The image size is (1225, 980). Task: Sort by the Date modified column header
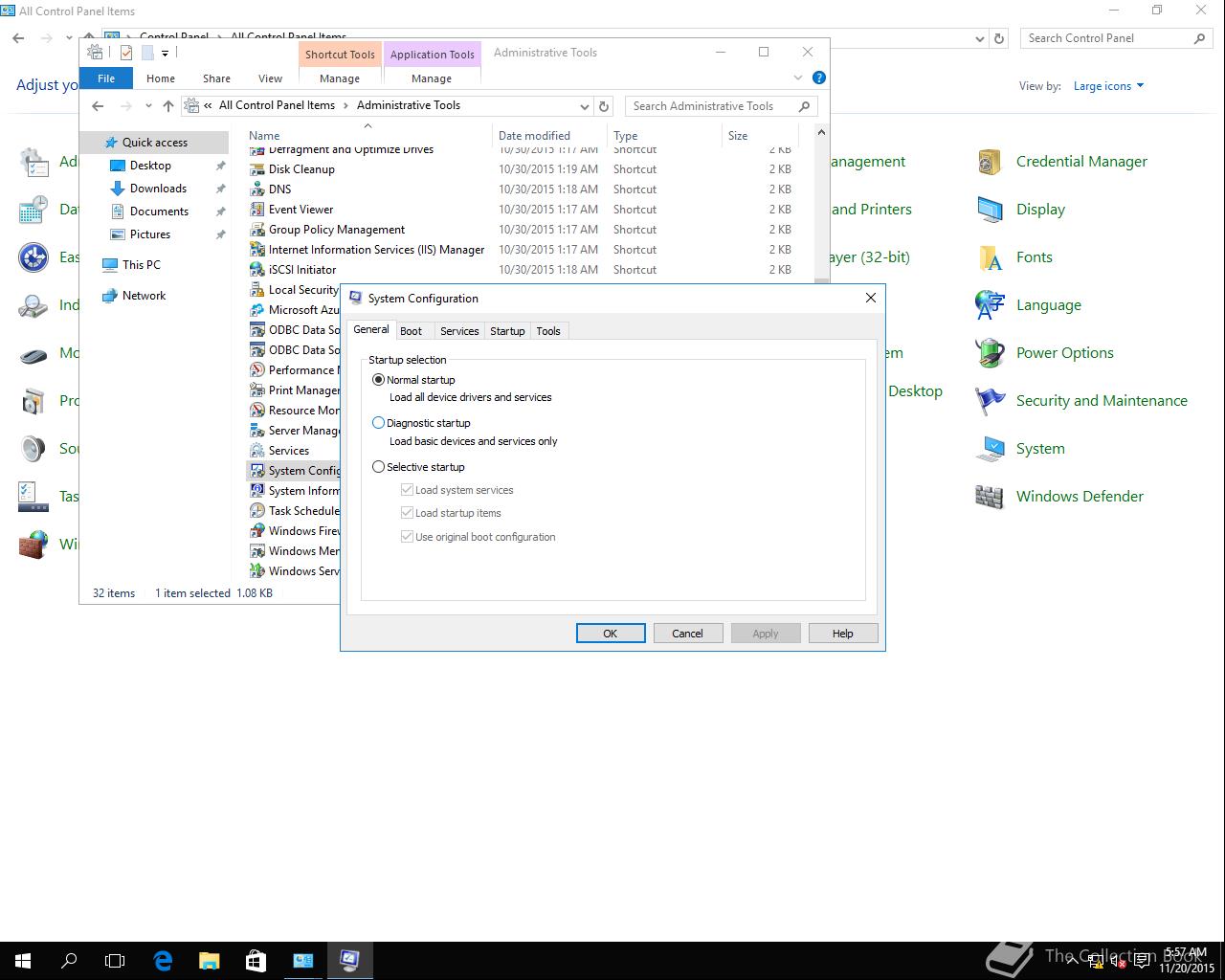(549, 136)
